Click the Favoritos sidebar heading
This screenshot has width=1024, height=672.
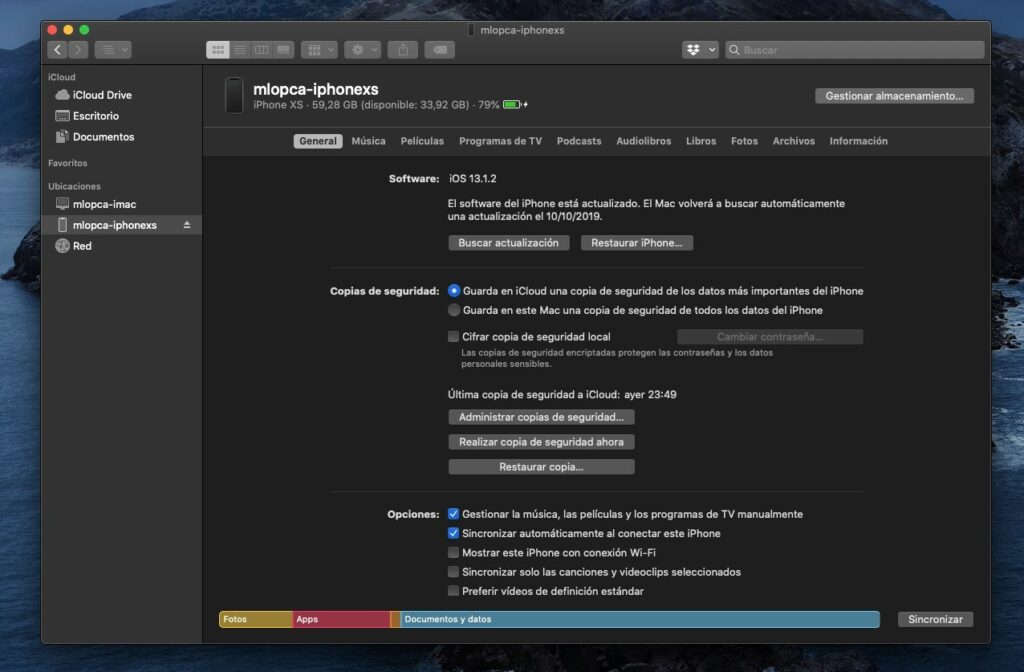tap(67, 163)
